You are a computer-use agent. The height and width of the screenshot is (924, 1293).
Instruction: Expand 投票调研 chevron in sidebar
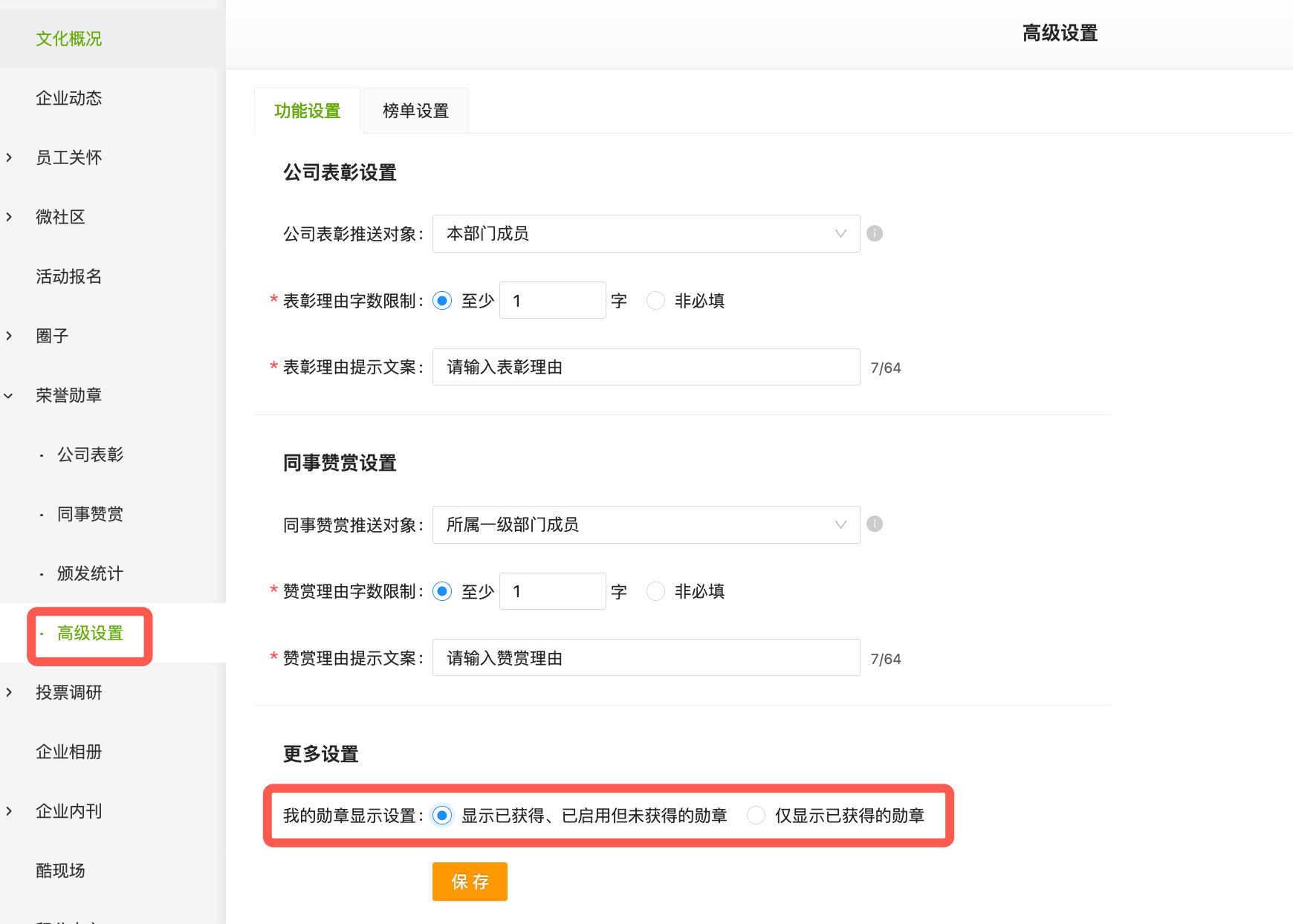pyautogui.click(x=9, y=692)
